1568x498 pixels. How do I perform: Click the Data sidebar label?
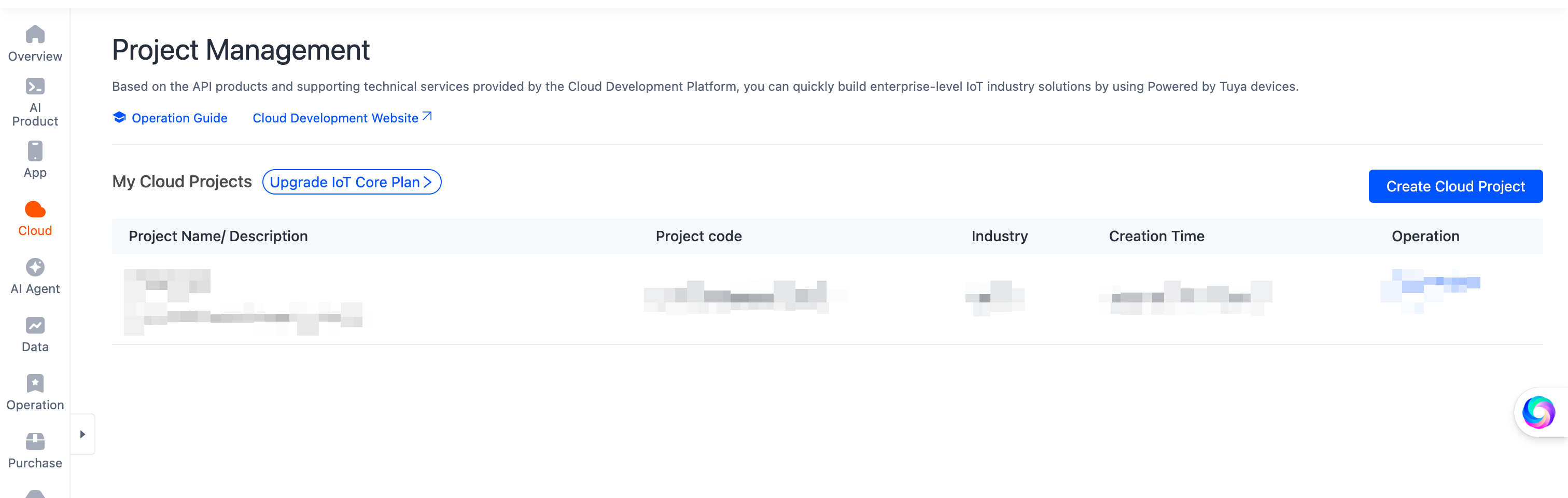(x=35, y=347)
